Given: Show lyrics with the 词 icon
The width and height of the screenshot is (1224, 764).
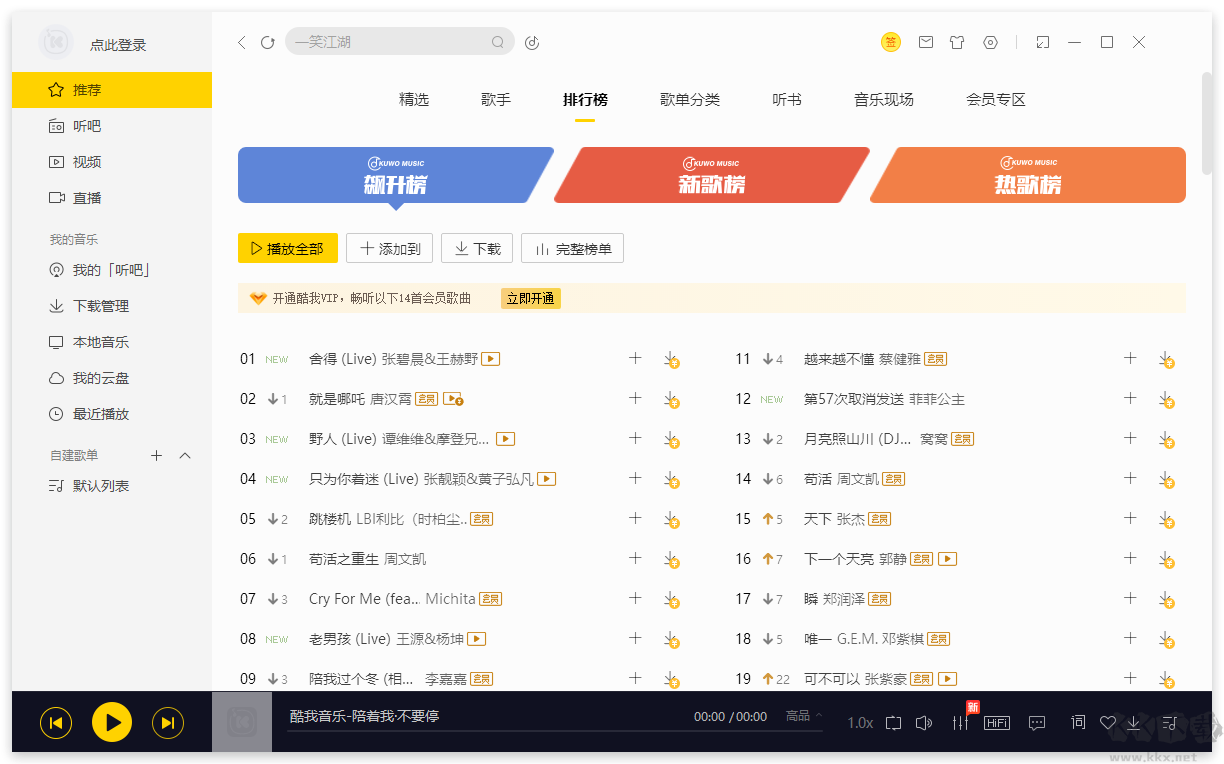Looking at the screenshot, I should [x=1078, y=722].
